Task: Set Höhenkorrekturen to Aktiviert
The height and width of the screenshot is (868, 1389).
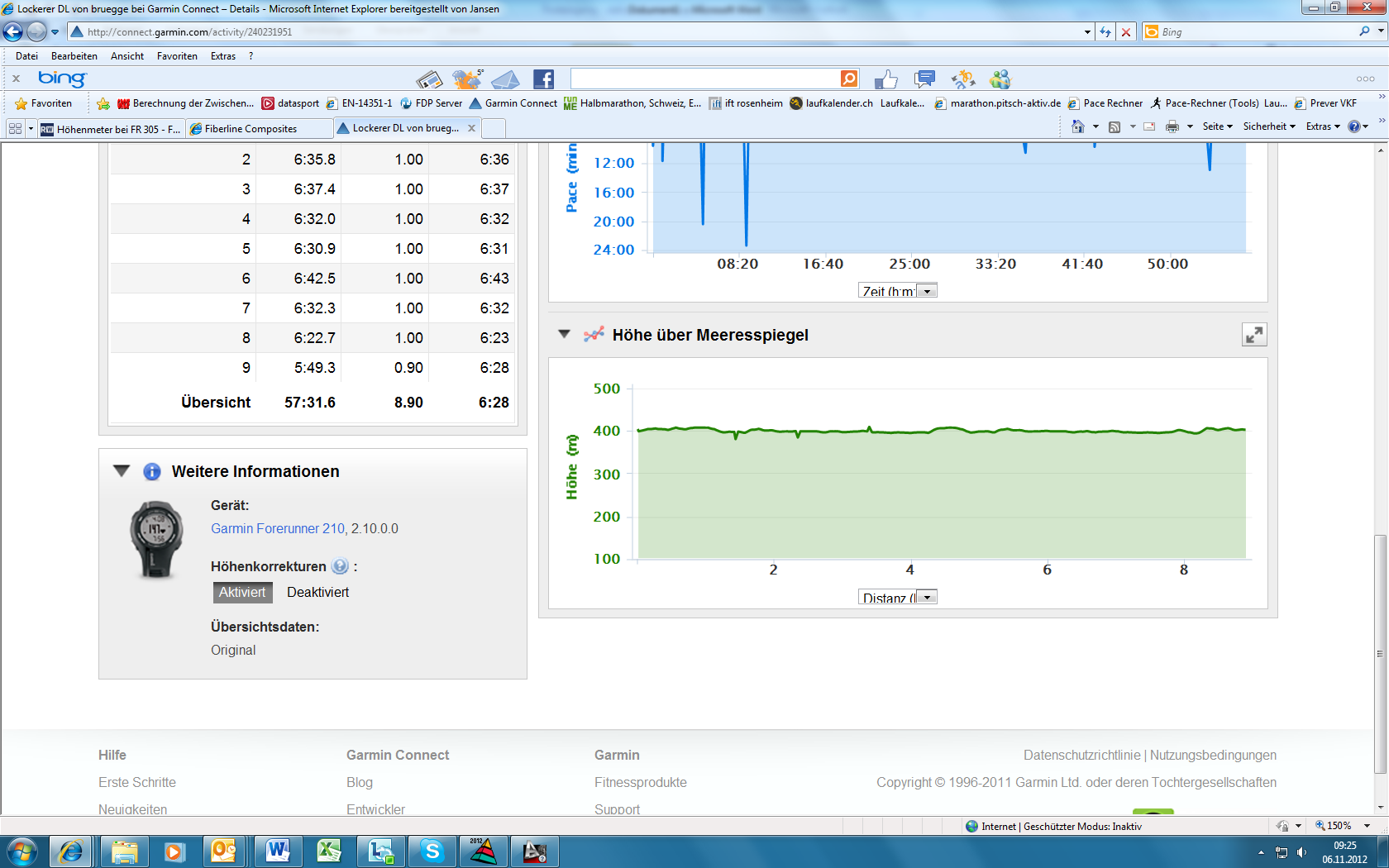Action: pos(242,592)
